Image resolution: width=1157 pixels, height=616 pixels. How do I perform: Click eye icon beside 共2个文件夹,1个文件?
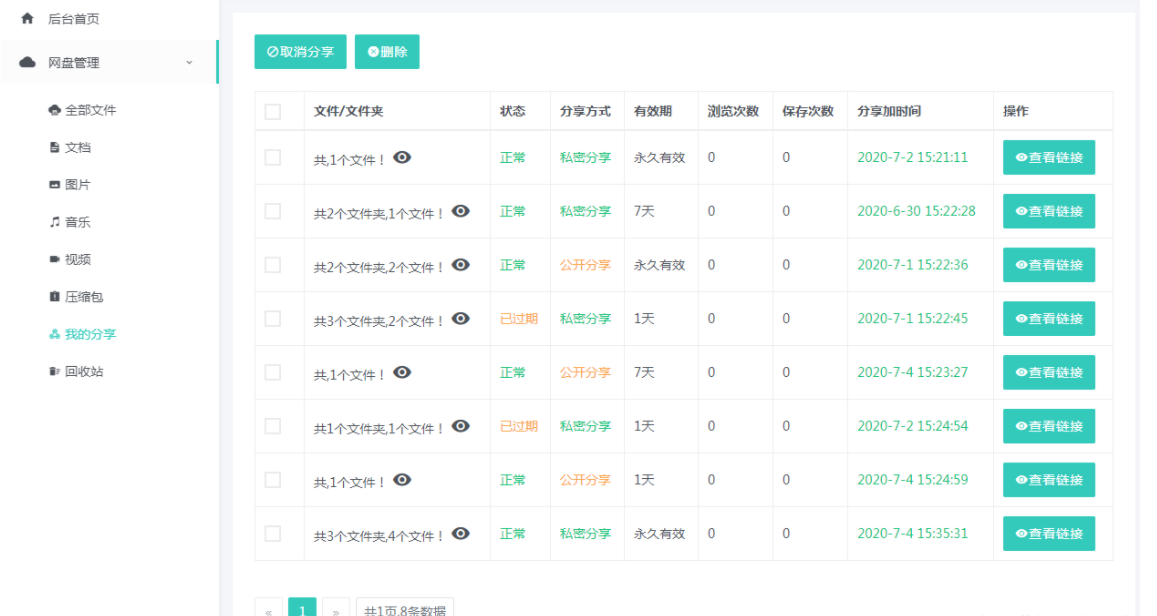(460, 211)
